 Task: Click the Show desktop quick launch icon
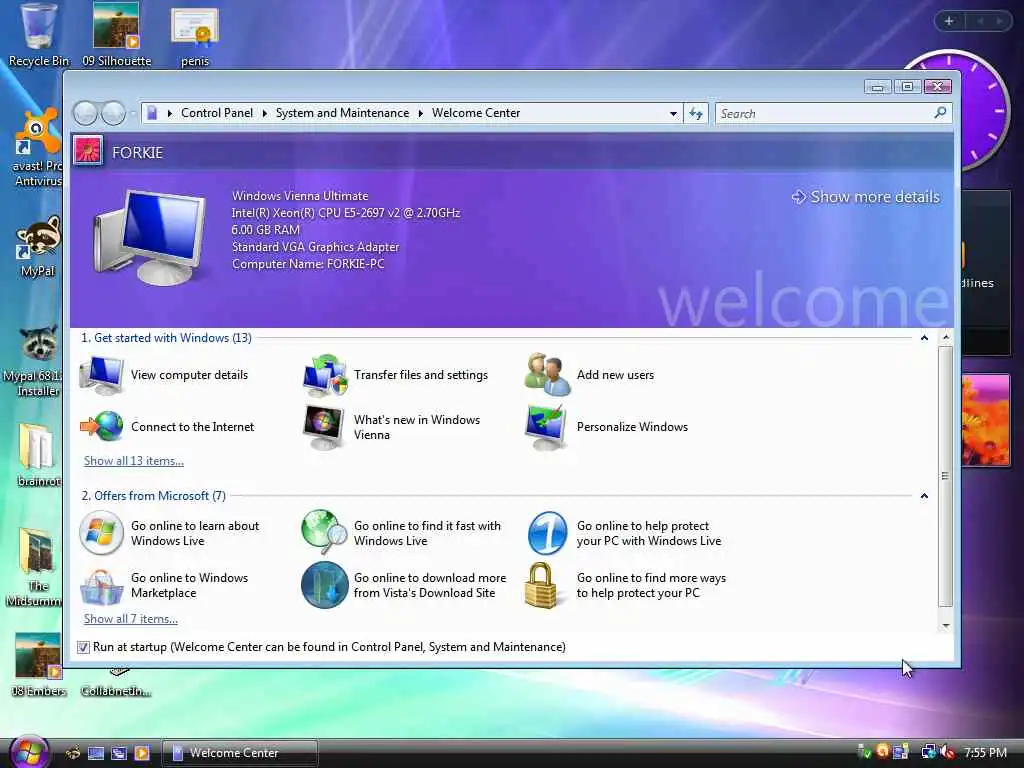(x=96, y=753)
